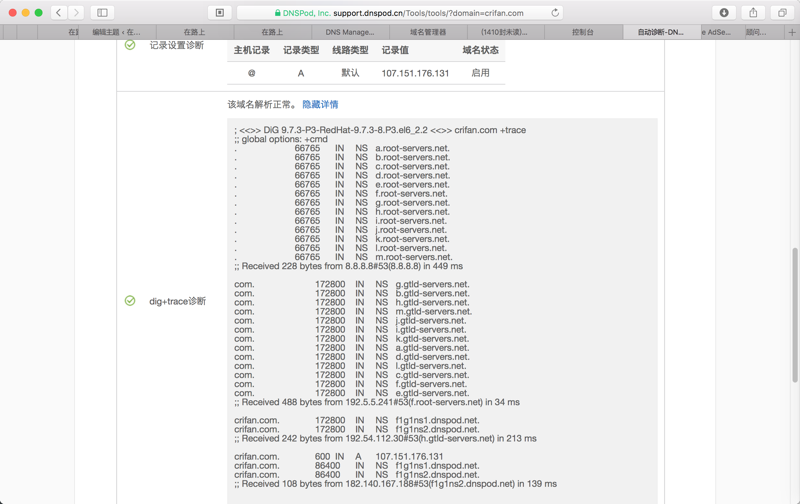Click a.root-servers.net. entry
The height and width of the screenshot is (504, 800).
coord(412,148)
